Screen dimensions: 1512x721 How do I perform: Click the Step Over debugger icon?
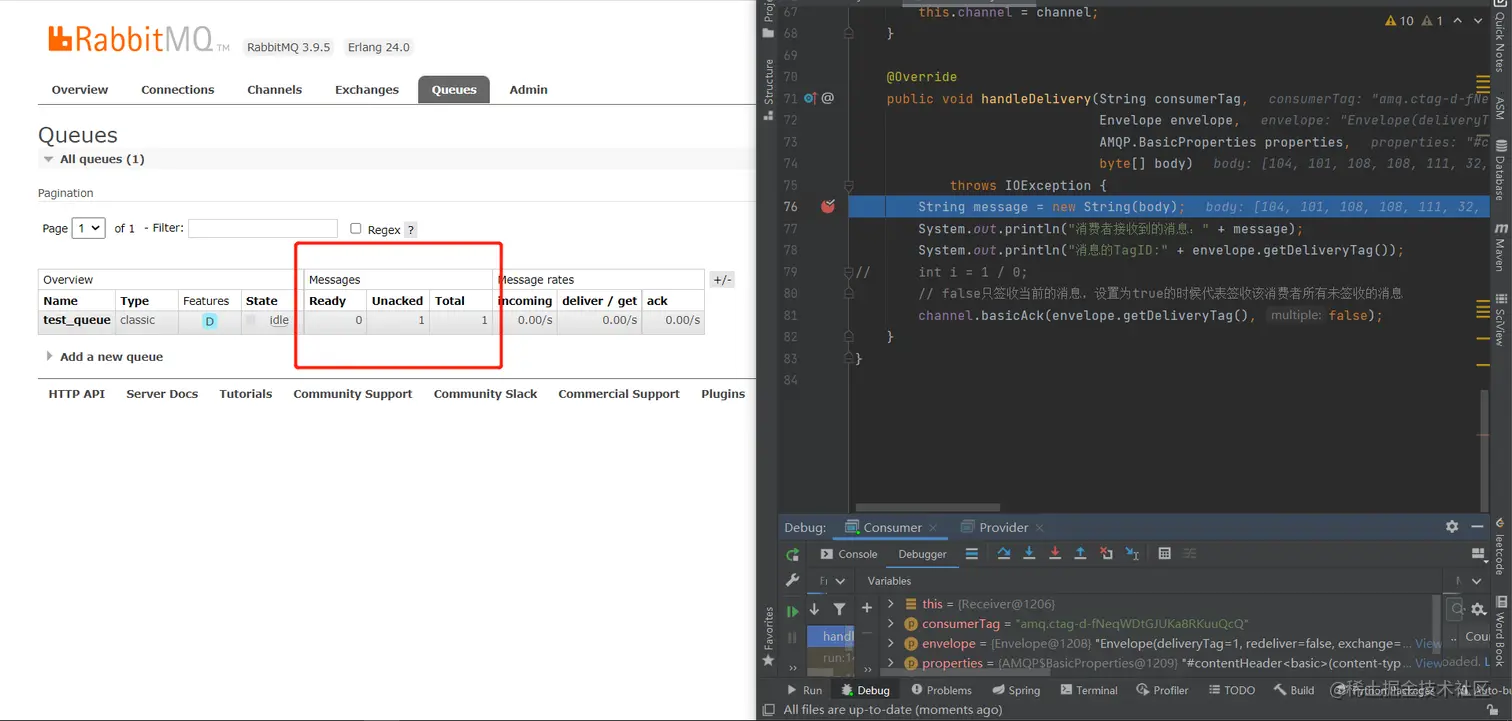[1004, 553]
